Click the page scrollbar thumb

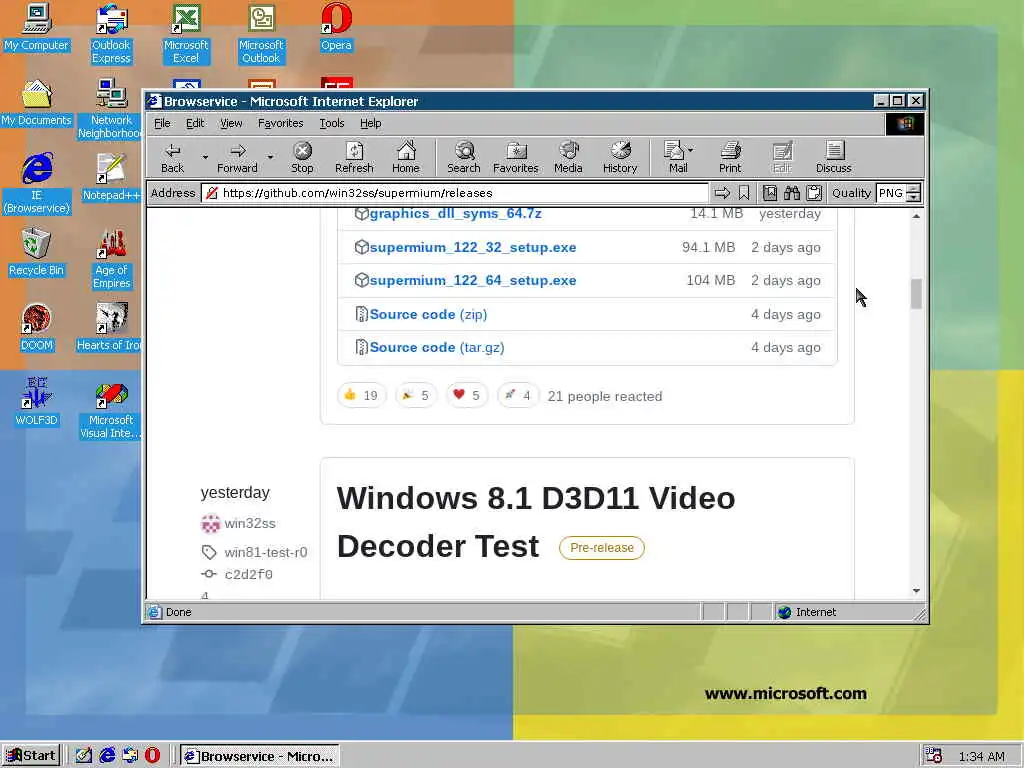[x=916, y=294]
